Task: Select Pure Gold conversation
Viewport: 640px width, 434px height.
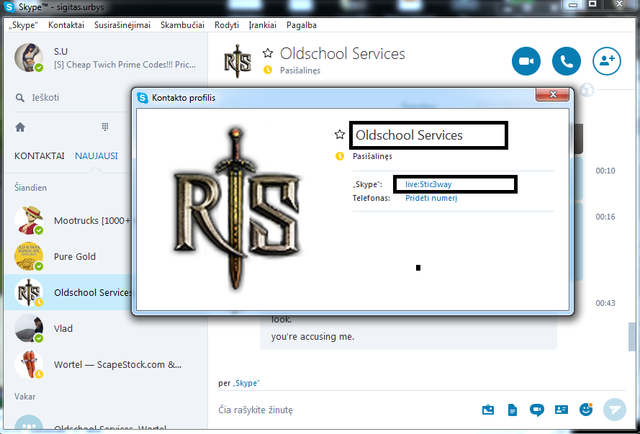Action: (69, 256)
